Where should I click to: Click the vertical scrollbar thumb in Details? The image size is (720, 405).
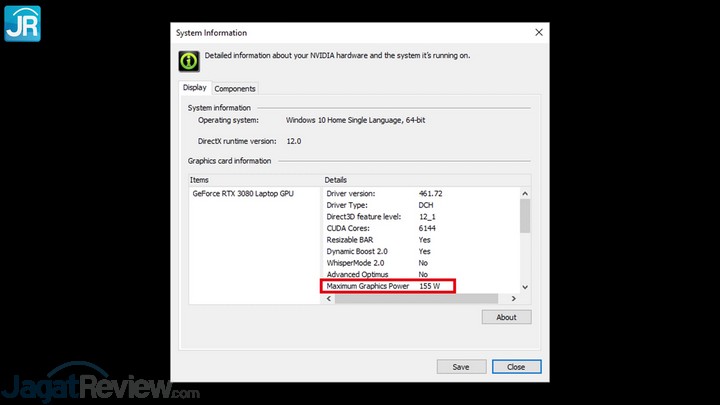[524, 214]
